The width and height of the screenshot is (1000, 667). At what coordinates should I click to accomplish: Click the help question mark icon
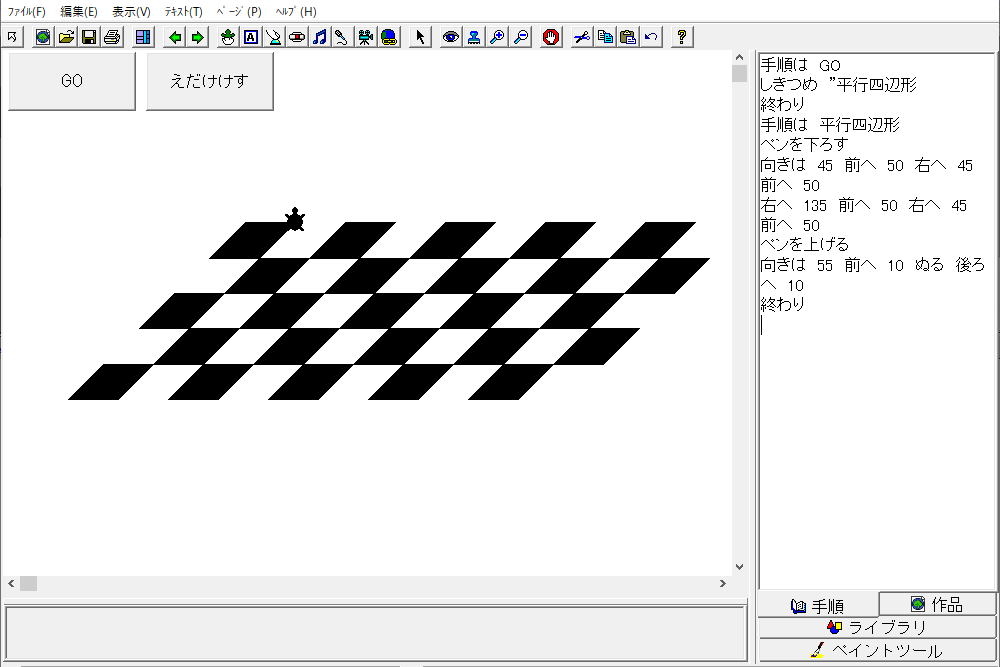(x=682, y=37)
